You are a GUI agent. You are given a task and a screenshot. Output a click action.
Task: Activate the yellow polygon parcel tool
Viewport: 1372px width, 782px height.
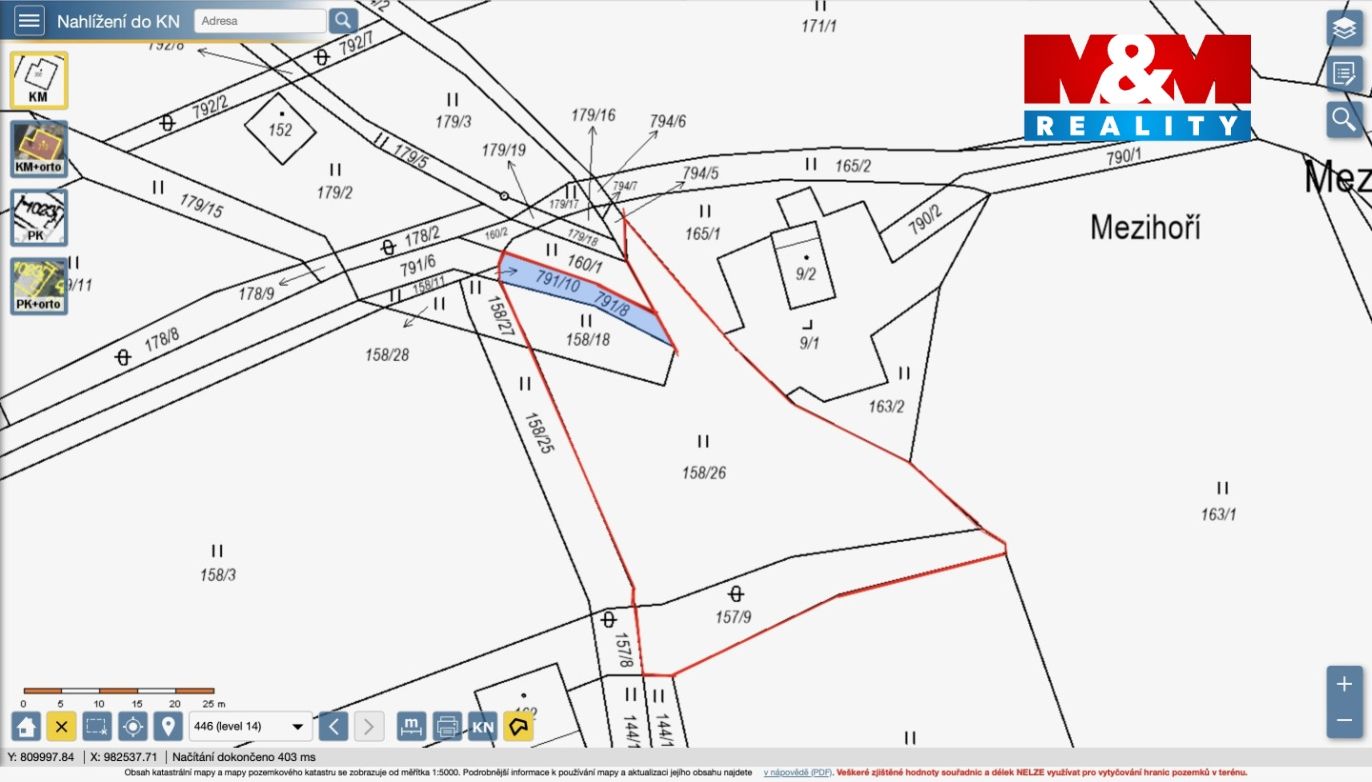[518, 726]
